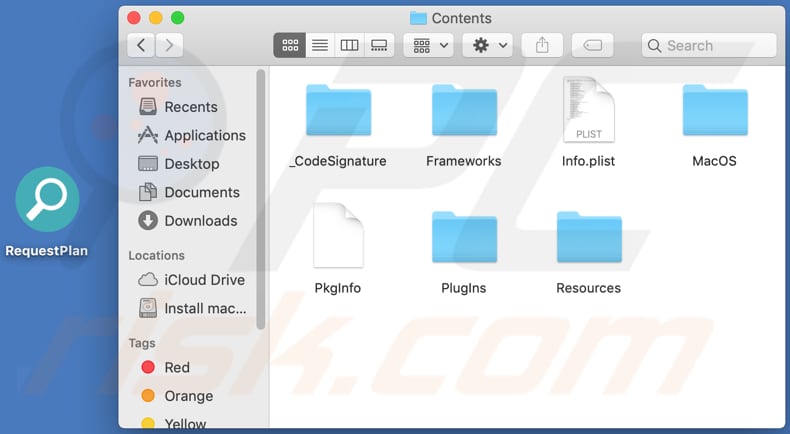The width and height of the screenshot is (790, 434).
Task: Click the Frameworks folder name label
Action: coord(464,161)
